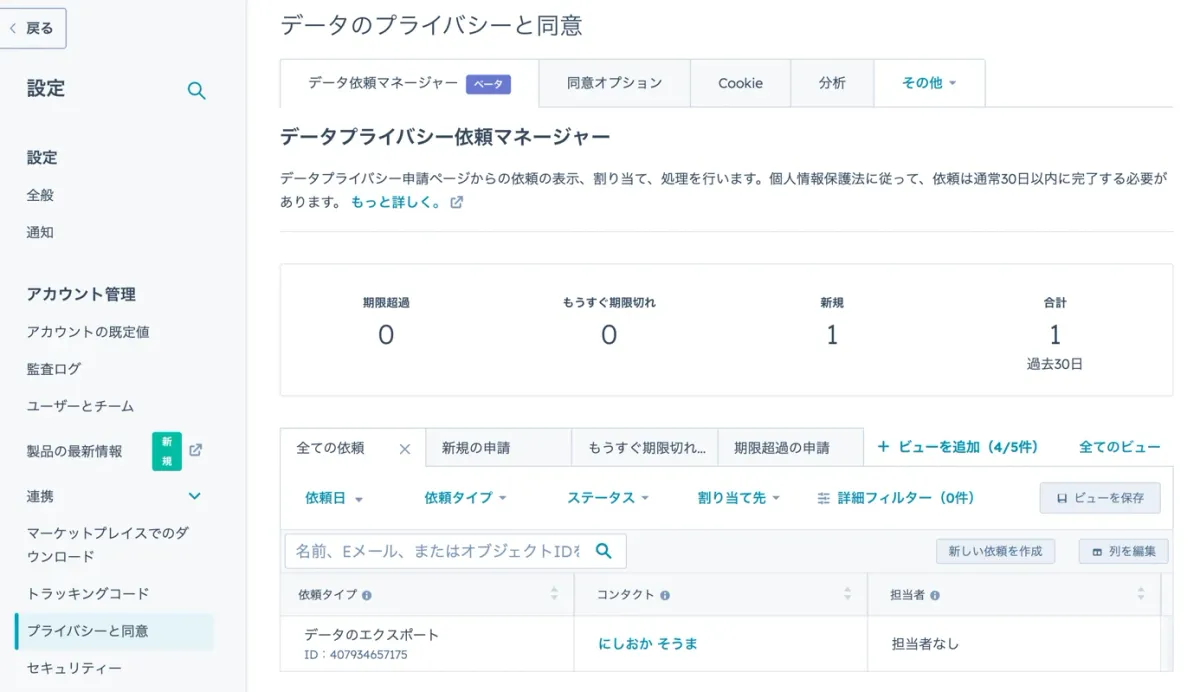Click the info icon beside 担当者 header
This screenshot has height=692, width=1200.
pos(935,594)
